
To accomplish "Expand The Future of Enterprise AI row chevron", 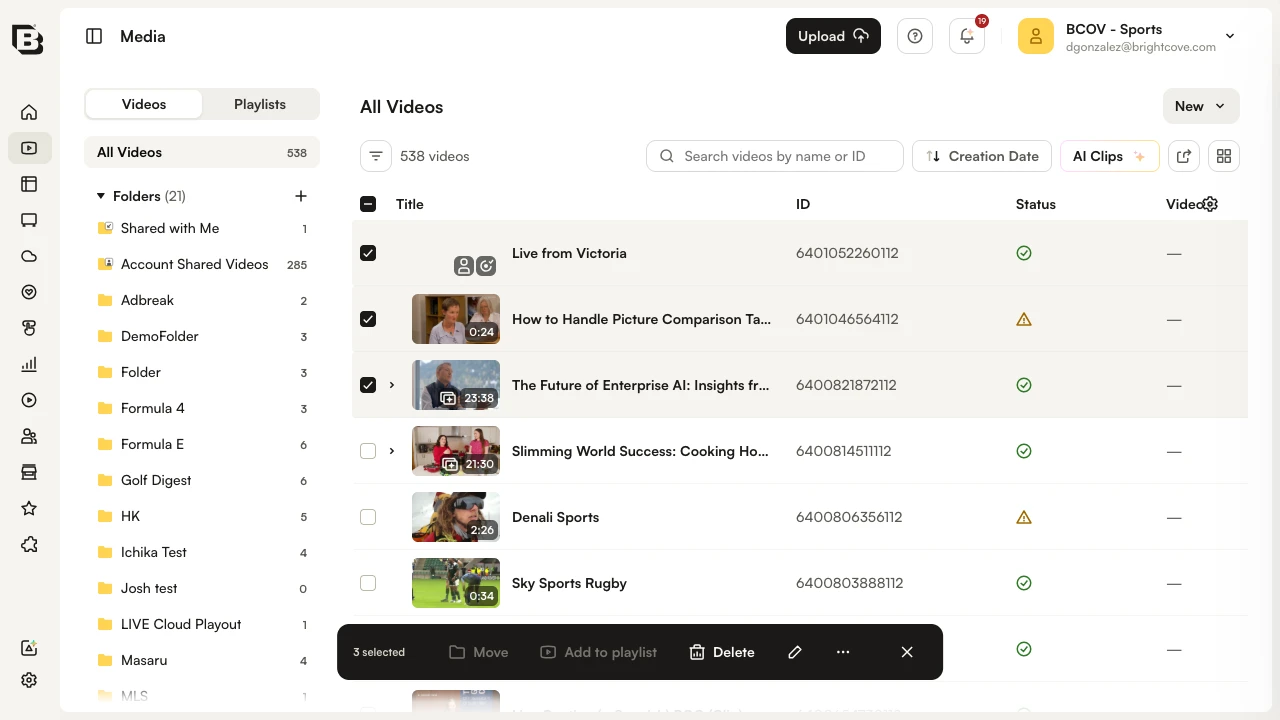I will [x=392, y=385].
